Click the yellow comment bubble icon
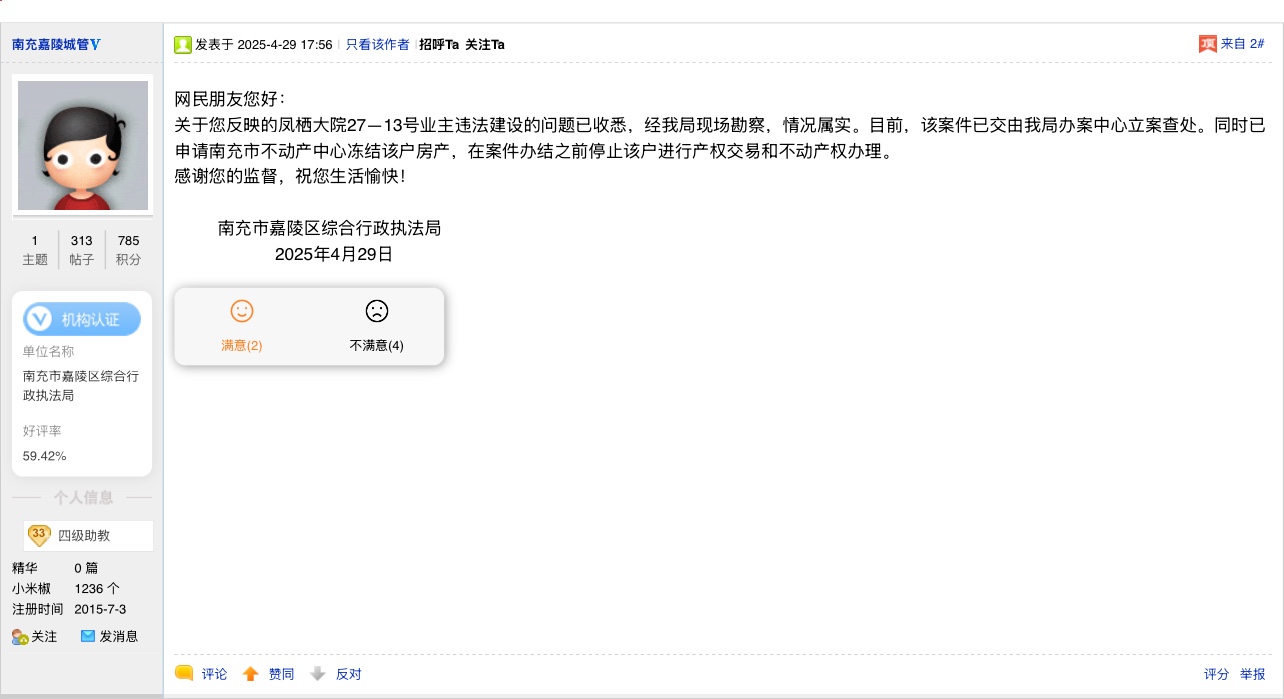This screenshot has height=699, width=1284. point(184,673)
